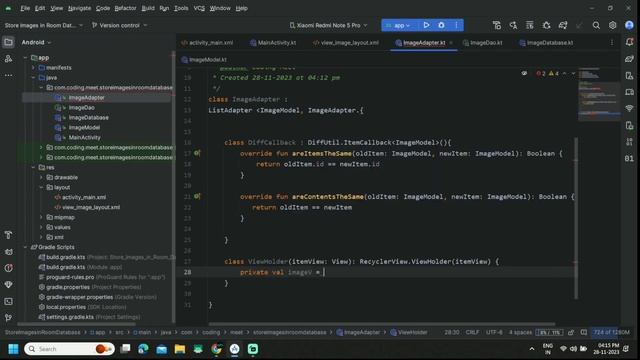Open the Version control dropdown

(x=119, y=25)
